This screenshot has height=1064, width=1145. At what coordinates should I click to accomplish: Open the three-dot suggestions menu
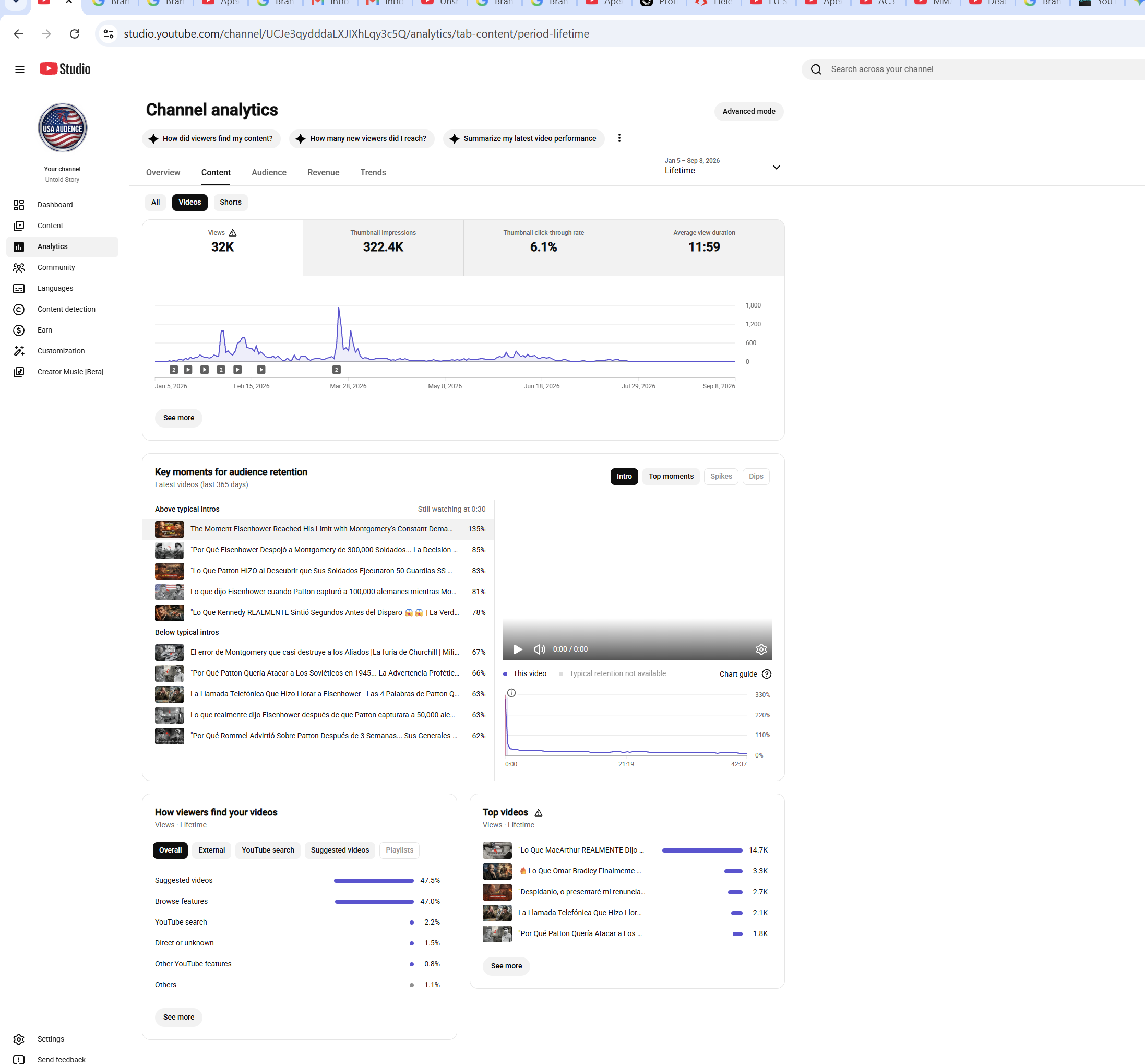pos(619,138)
